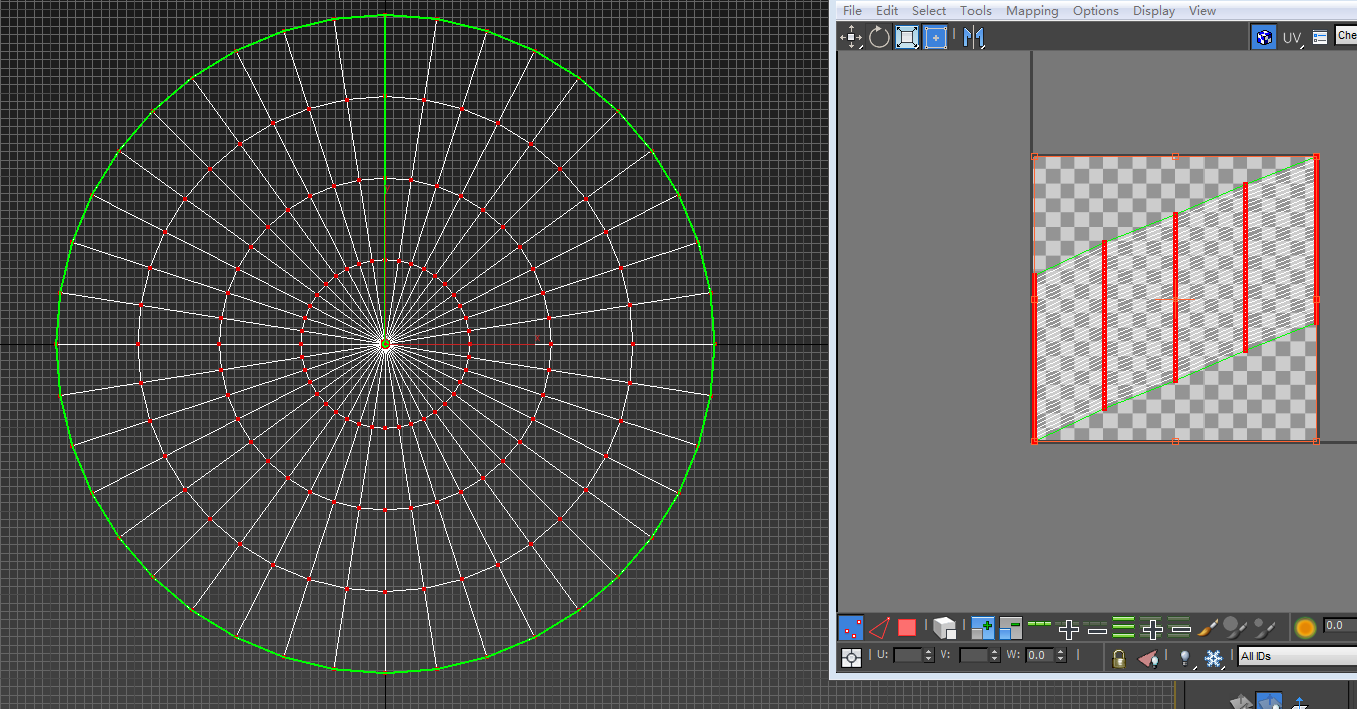The image size is (1357, 709).
Task: Open the freeze snowflake flyout
Action: point(1213,658)
